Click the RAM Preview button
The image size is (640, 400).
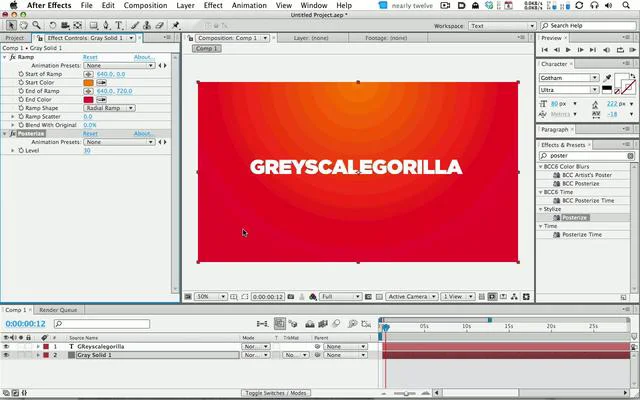click(632, 50)
